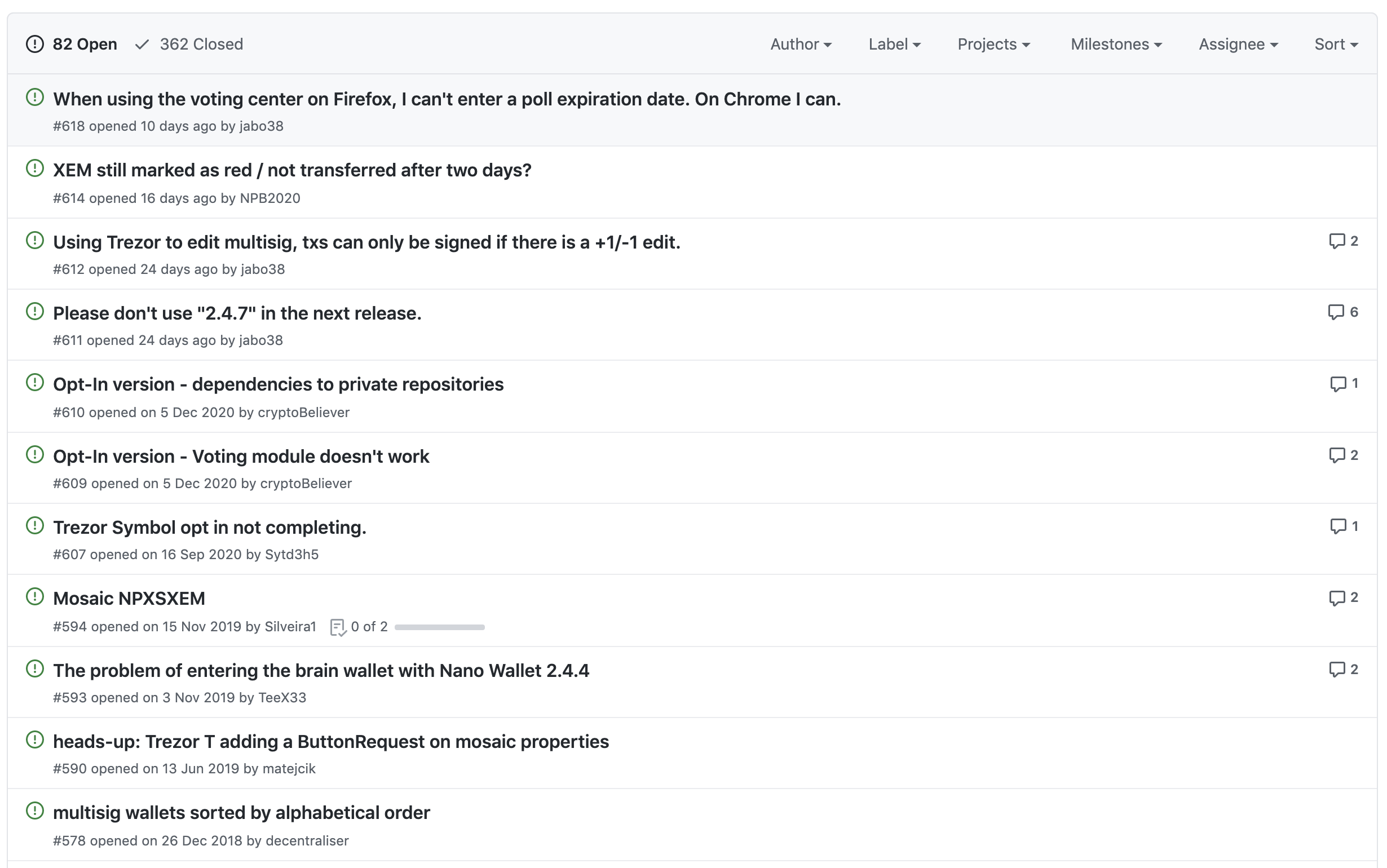Expand the Milestones filter dropdown
1387x868 pixels.
coord(1115,44)
